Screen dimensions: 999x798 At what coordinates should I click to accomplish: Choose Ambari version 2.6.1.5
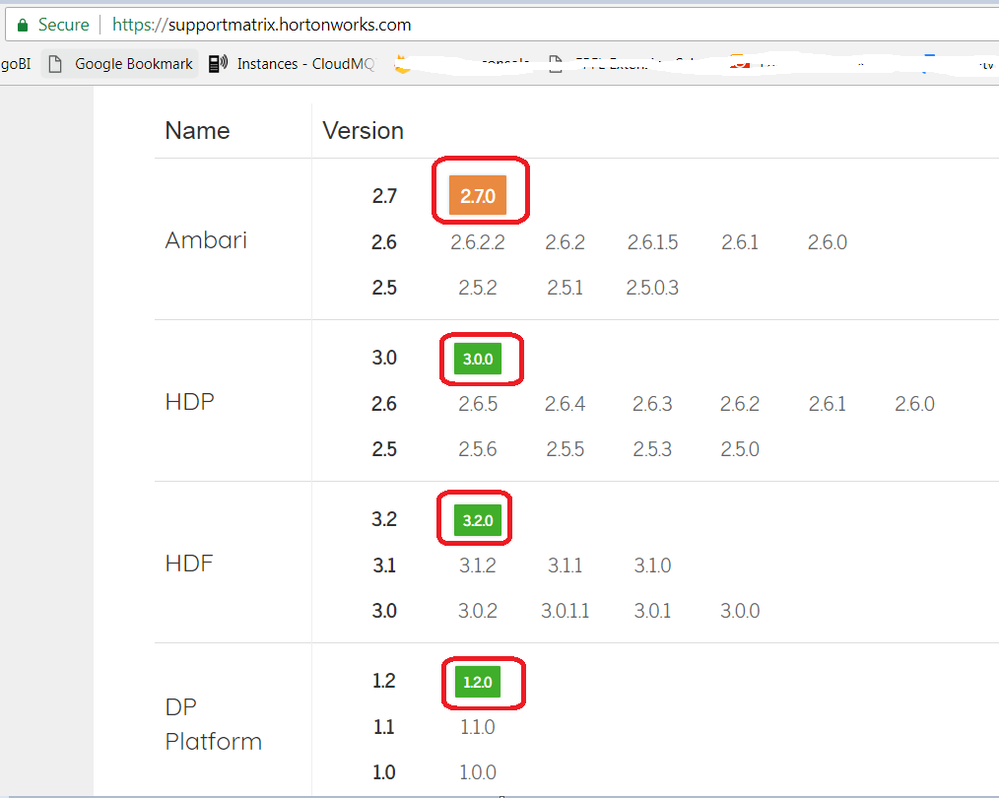click(652, 242)
